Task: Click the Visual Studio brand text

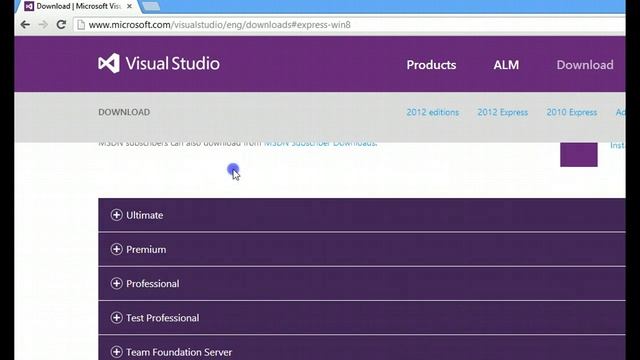Action: tap(173, 64)
